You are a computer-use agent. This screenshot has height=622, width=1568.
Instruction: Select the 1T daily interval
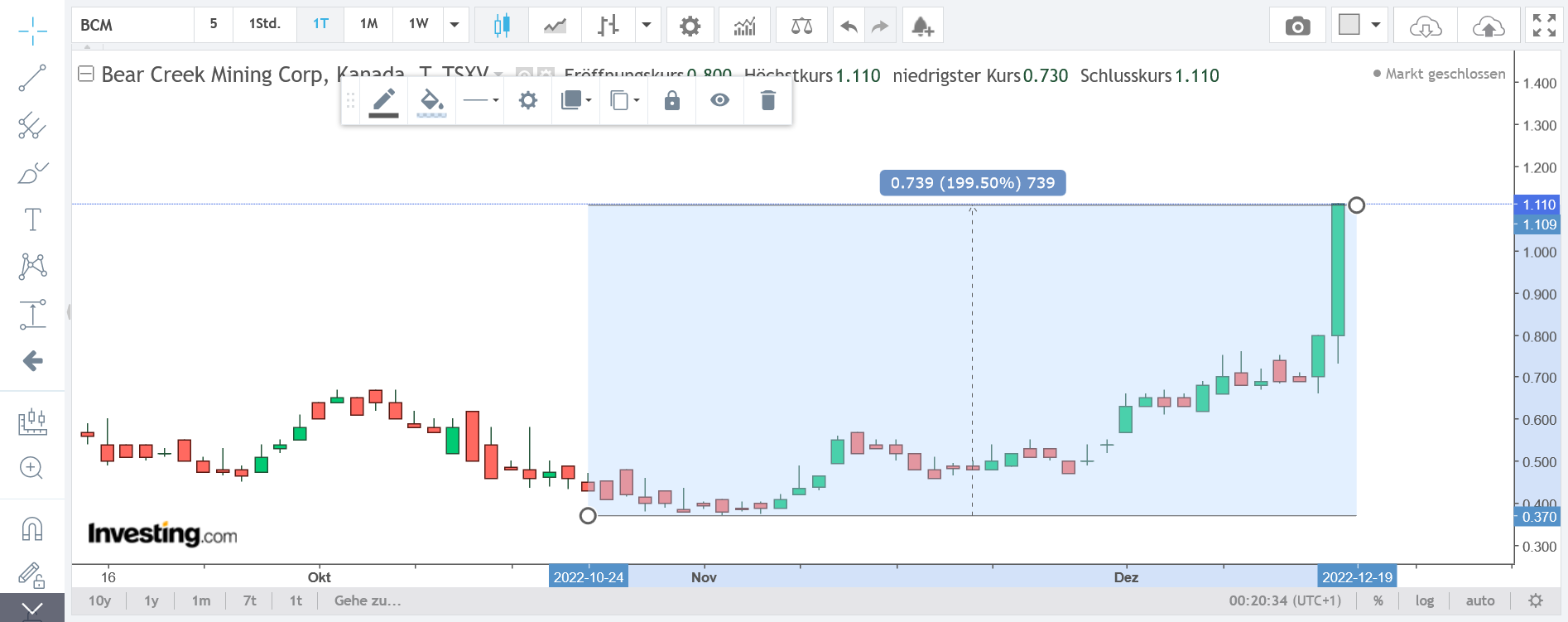[320, 24]
